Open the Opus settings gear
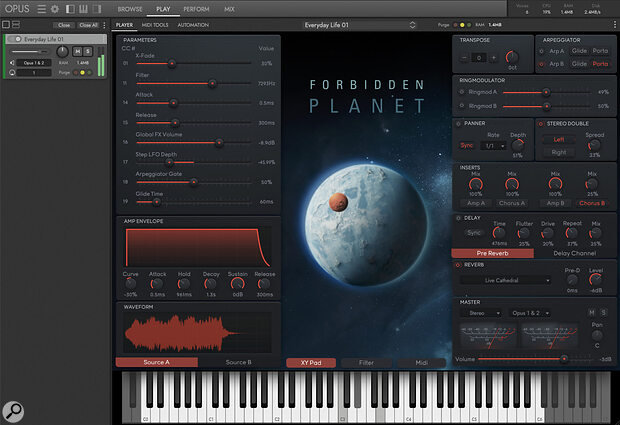Image resolution: width=620 pixels, height=425 pixels. (55, 9)
